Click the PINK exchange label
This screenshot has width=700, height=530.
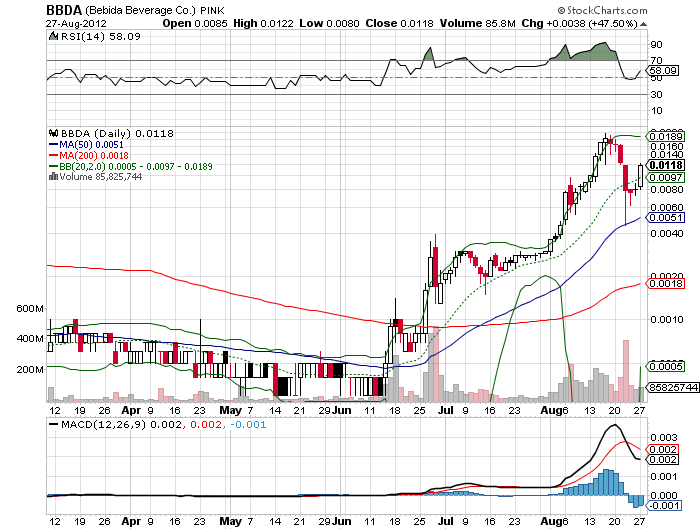point(212,10)
